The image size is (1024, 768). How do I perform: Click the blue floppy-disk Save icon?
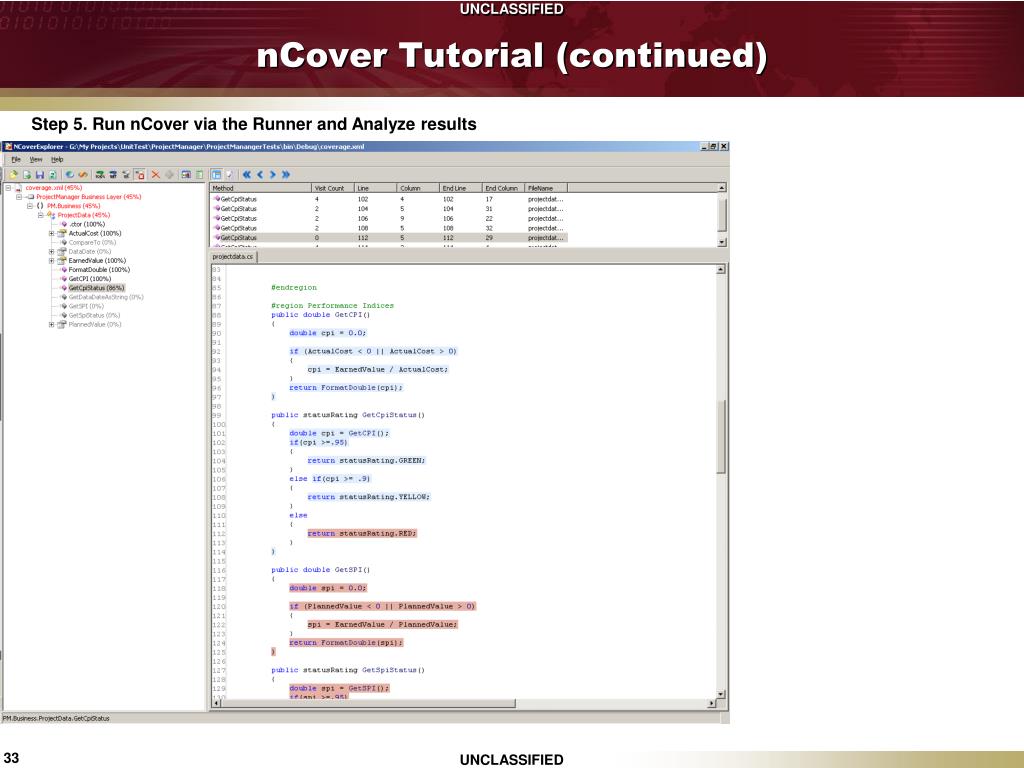click(40, 174)
